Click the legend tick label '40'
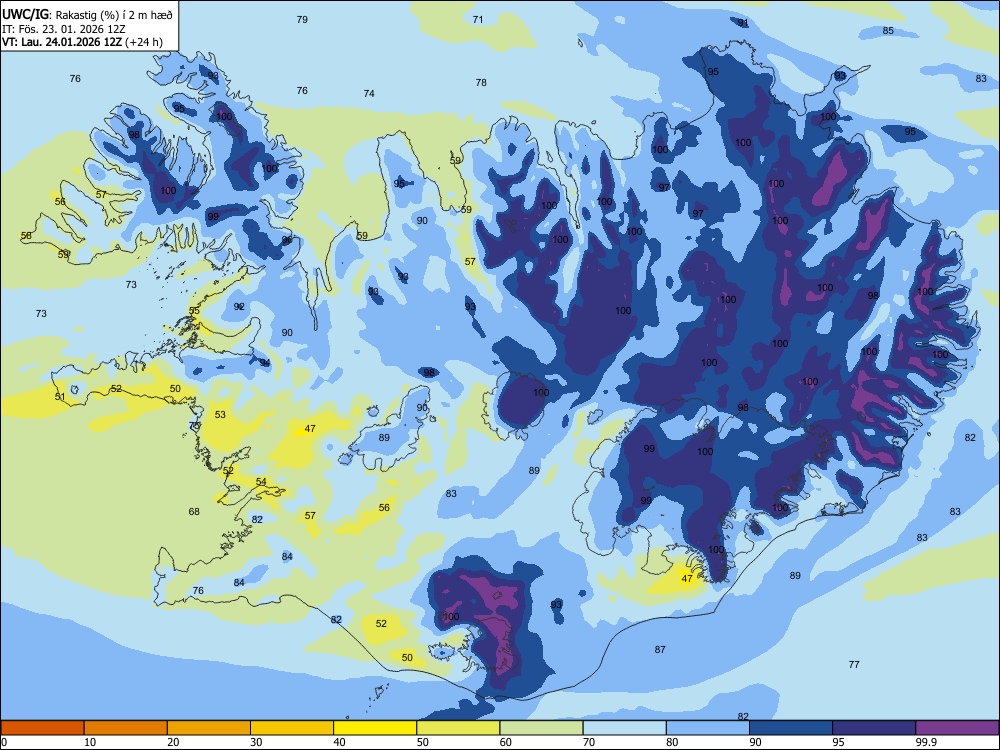This screenshot has height=750, width=1000. [339, 742]
